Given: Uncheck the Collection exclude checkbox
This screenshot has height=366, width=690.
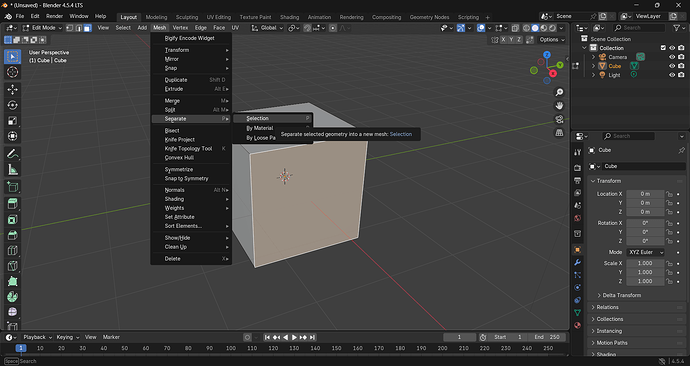Looking at the screenshot, I should coord(663,48).
